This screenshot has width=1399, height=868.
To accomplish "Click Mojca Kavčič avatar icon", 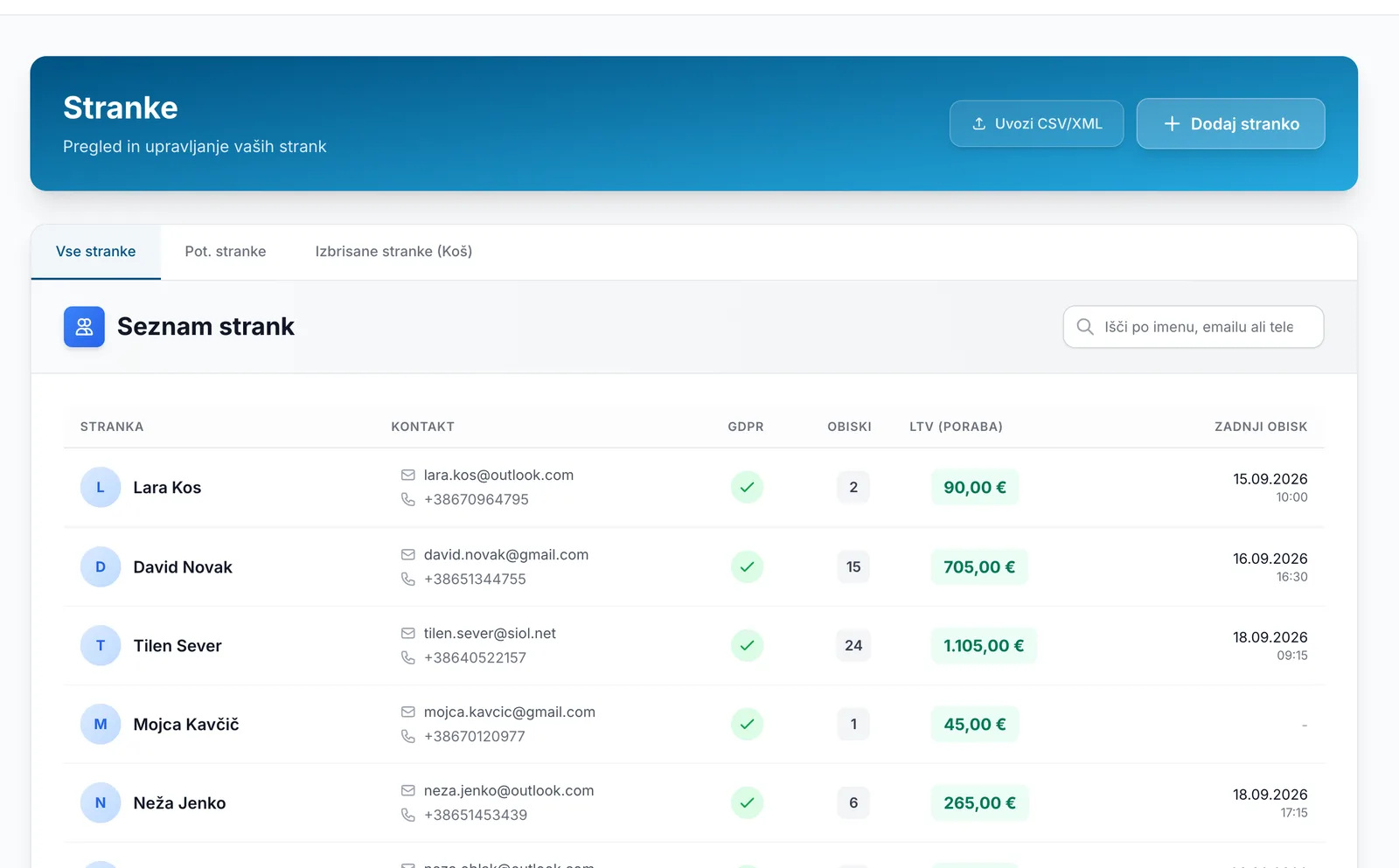I will pos(101,724).
